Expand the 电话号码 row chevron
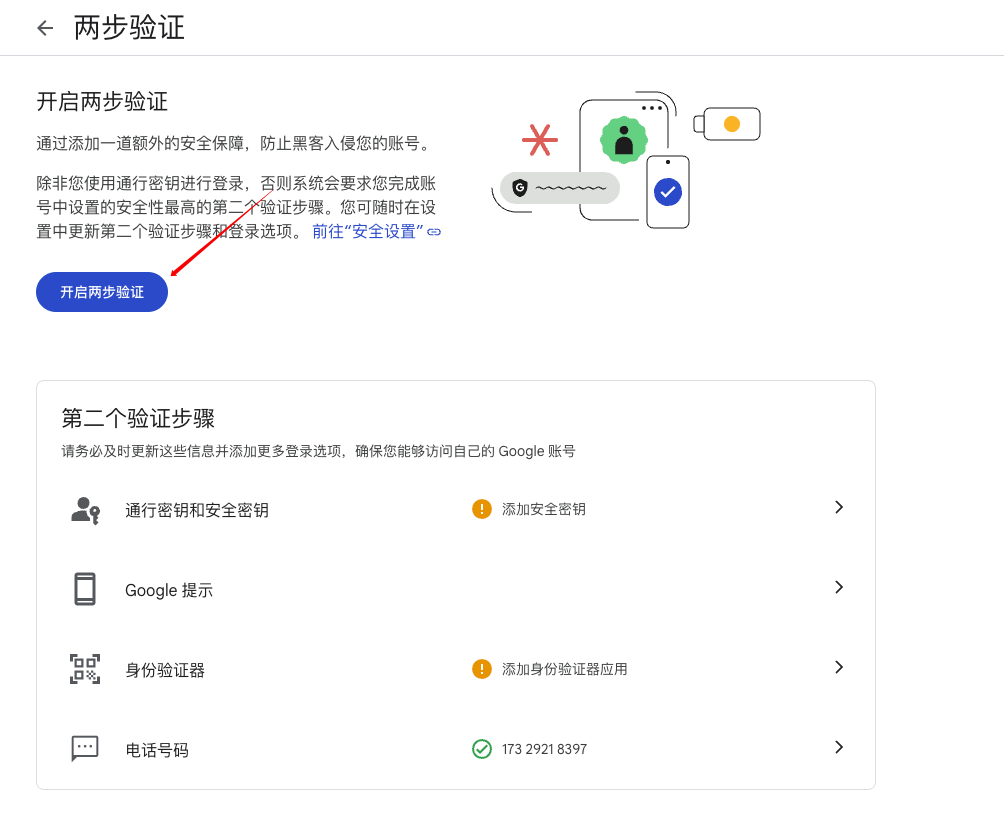The width and height of the screenshot is (1004, 819). pyautogui.click(x=839, y=747)
